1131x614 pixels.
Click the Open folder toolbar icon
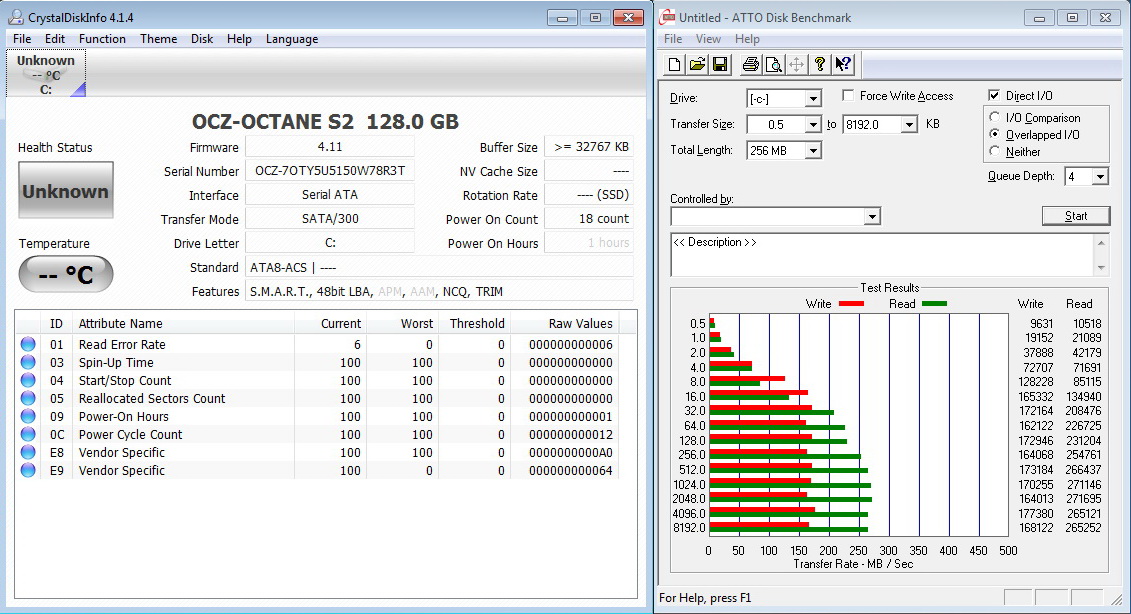pyautogui.click(x=697, y=65)
